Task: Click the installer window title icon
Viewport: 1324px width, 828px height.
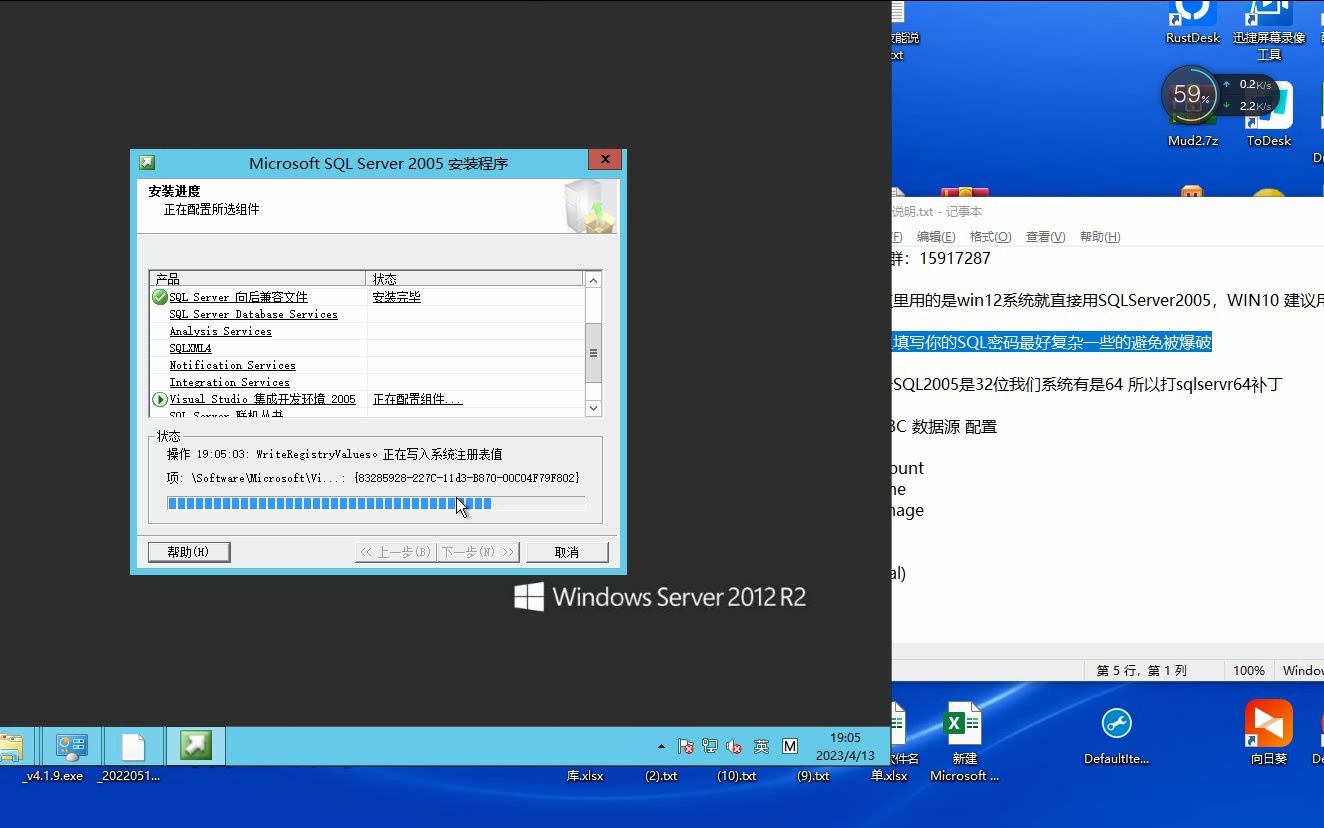Action: tap(147, 162)
